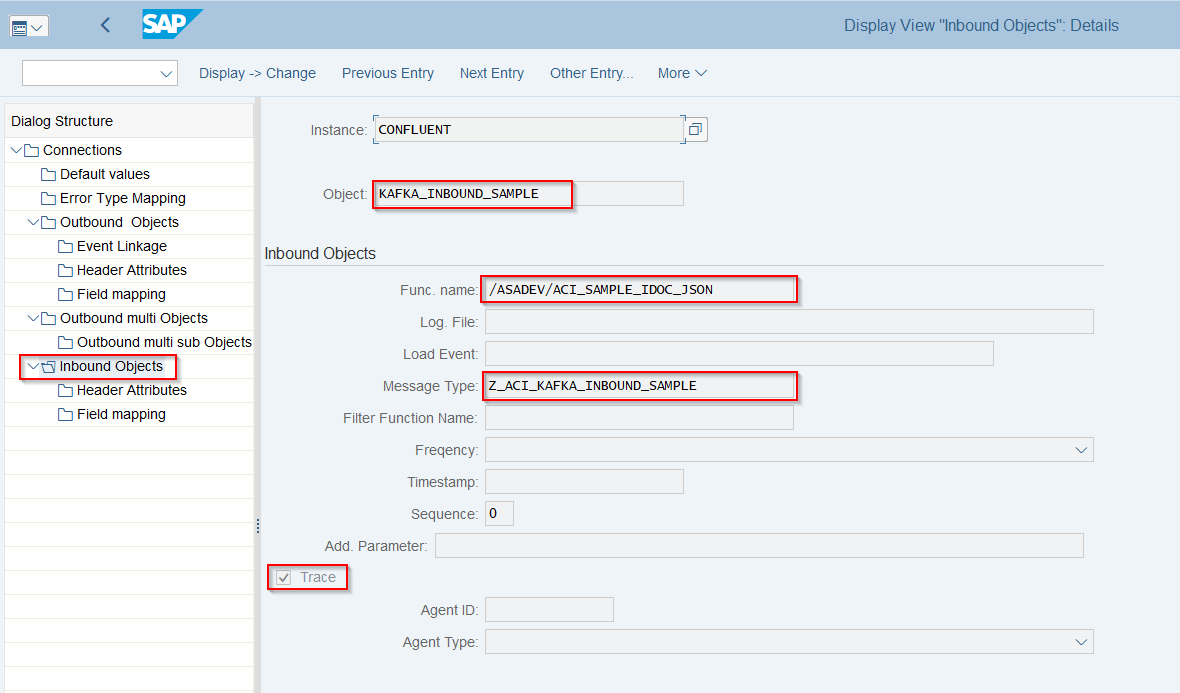Click the Message Type field

640,386
